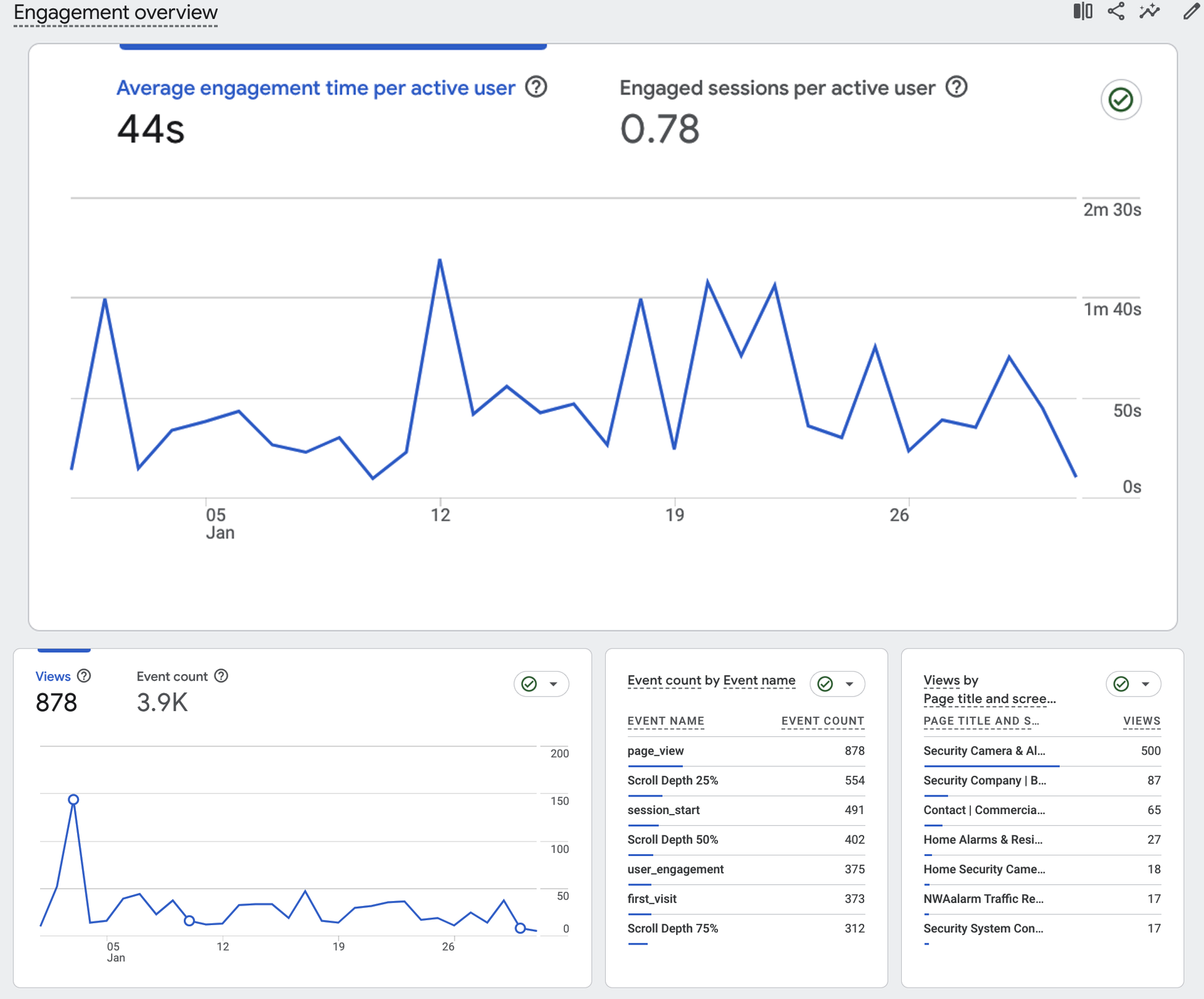This screenshot has width=1204, height=999.
Task: Click green check status on engagement chart card
Action: 1121,100
